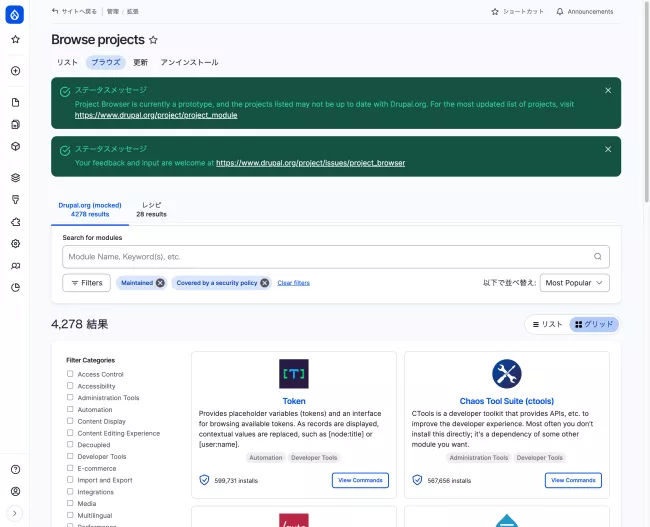This screenshot has height=527, width=650.
Task: Click Token security coverage shield icon
Action: (204, 480)
